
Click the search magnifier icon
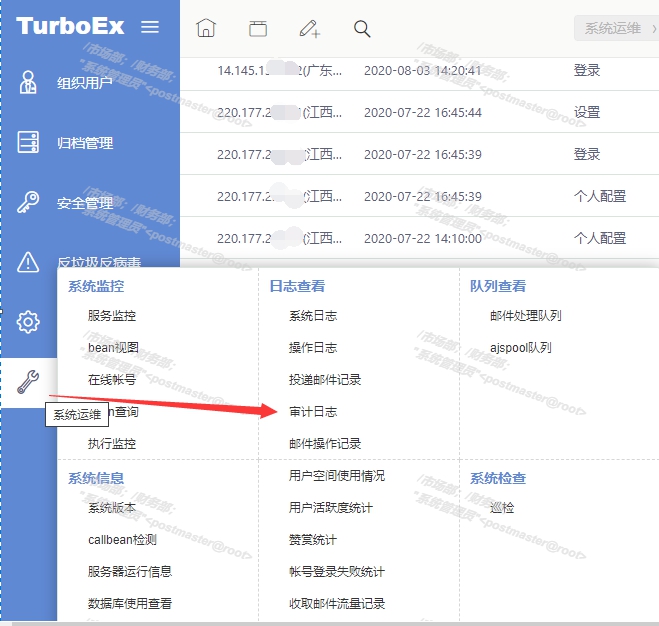pos(362,29)
